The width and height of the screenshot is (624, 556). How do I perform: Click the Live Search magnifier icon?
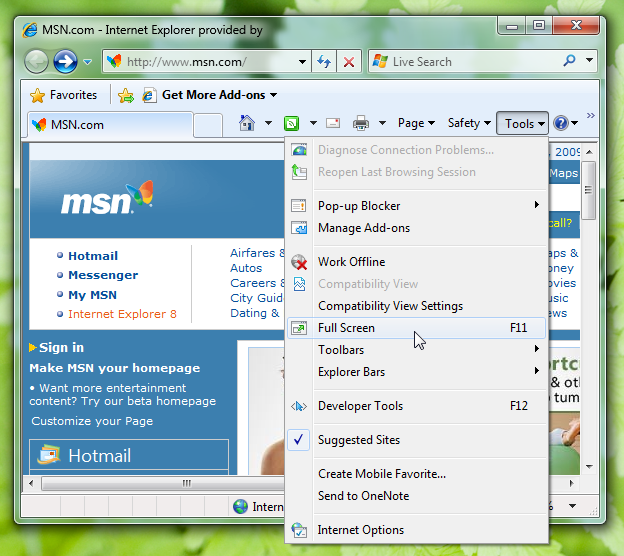click(x=569, y=60)
